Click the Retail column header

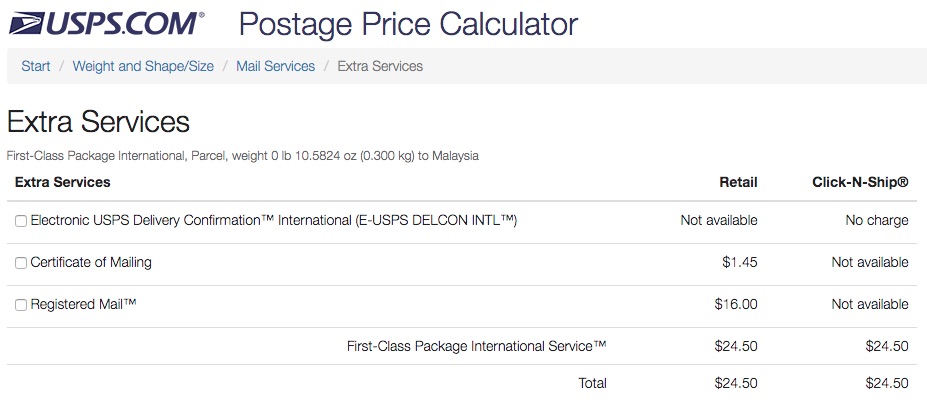[738, 182]
